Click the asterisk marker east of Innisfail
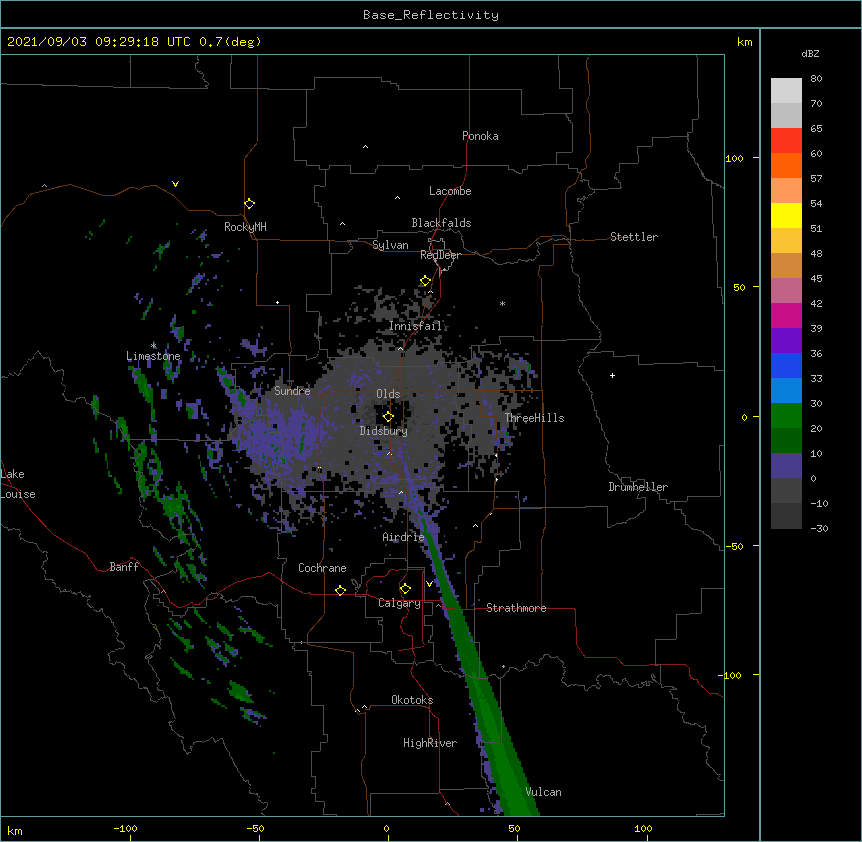Image resolution: width=862 pixels, height=842 pixels. 502,304
